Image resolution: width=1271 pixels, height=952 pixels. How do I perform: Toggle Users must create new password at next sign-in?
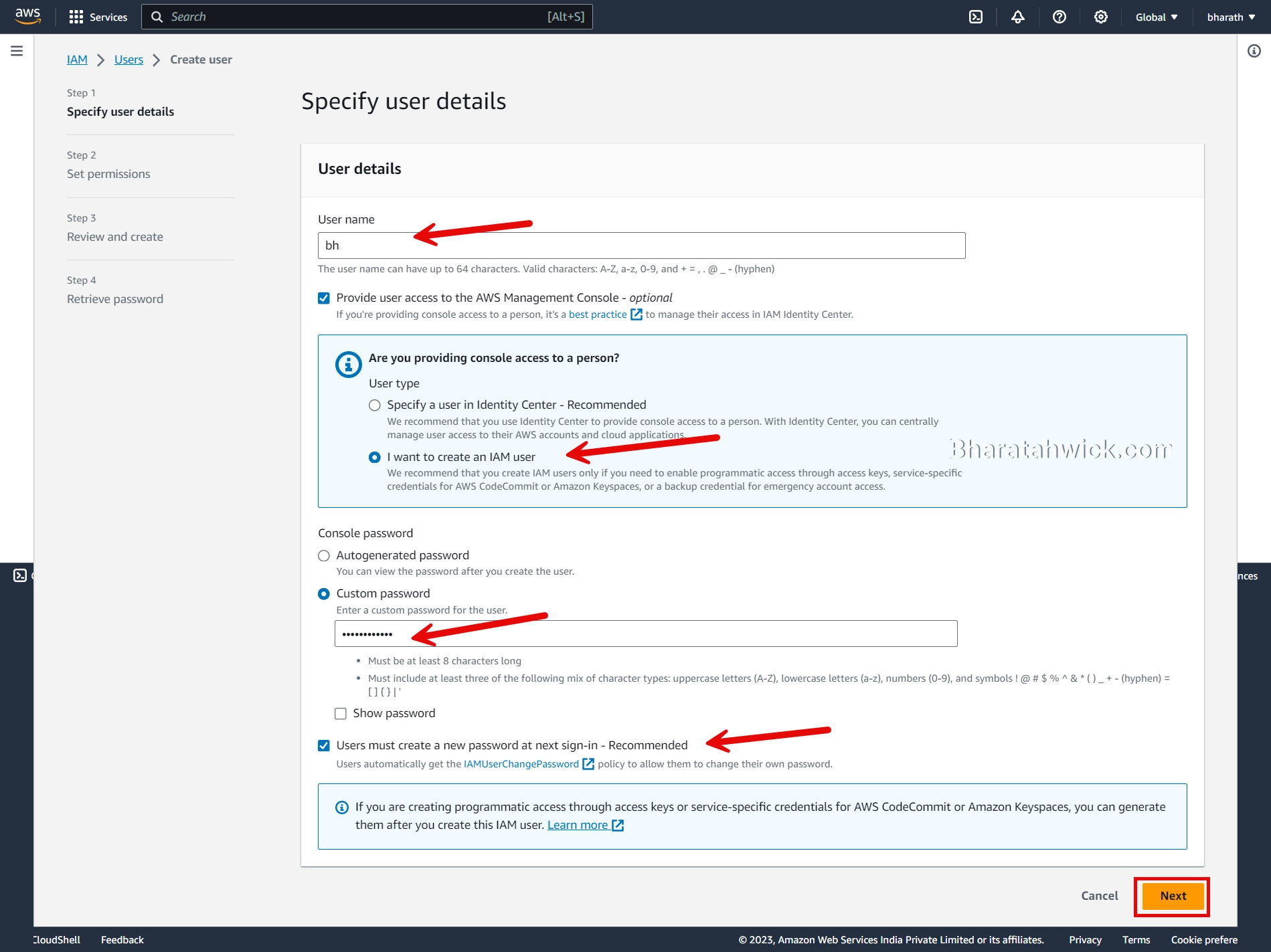[x=324, y=745]
